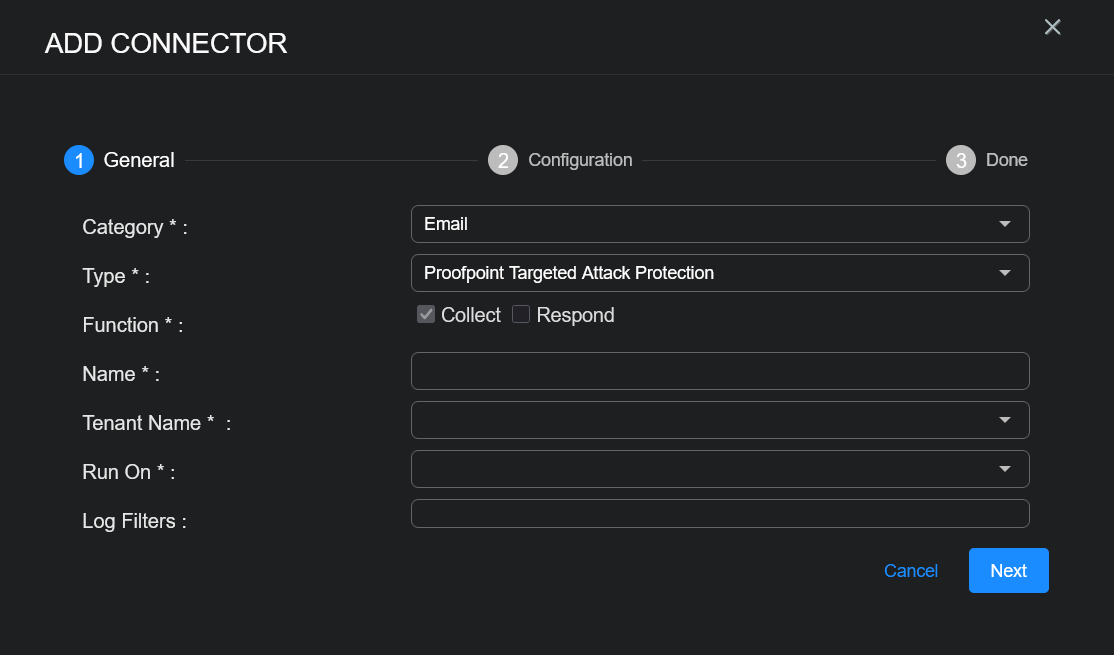Screen dimensions: 1114x655
Task: Click the Respond checkbox label text
Action: click(575, 315)
